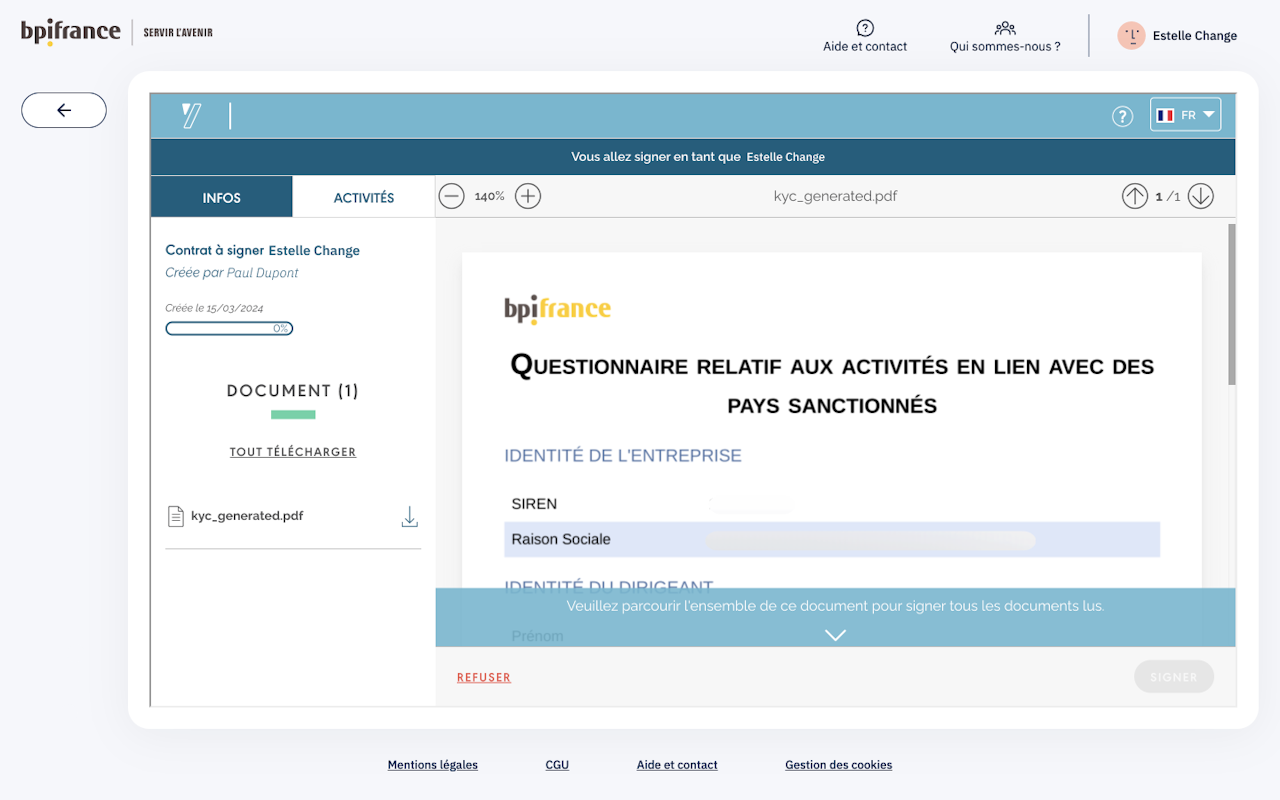Click the document file icon beside kyc_generated.pdf

(175, 516)
